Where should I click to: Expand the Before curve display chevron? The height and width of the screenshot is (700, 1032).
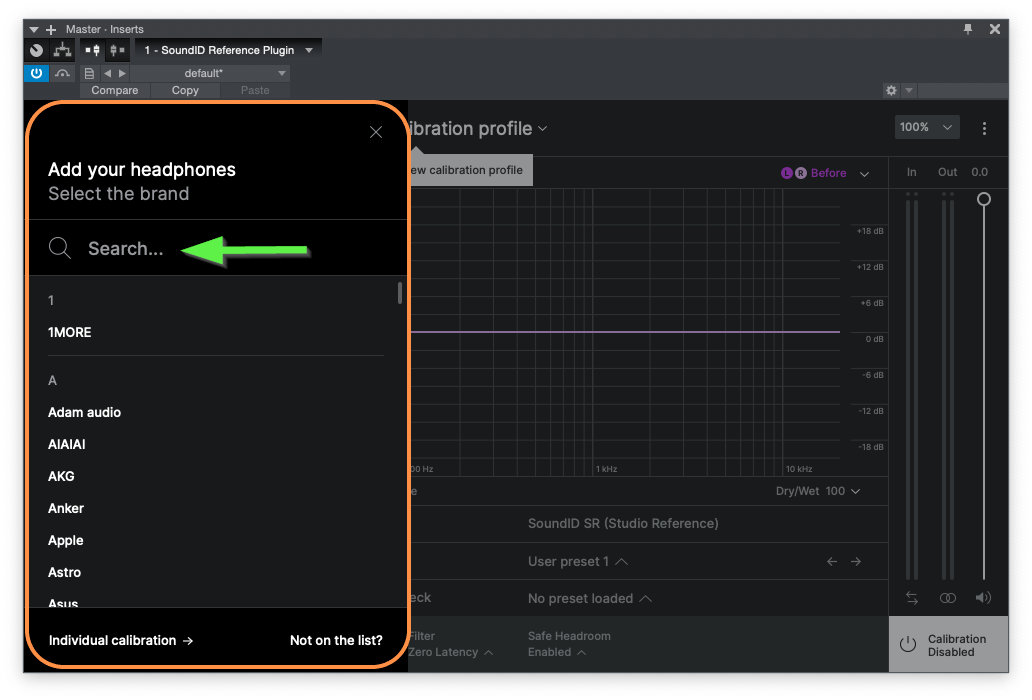[x=864, y=174]
